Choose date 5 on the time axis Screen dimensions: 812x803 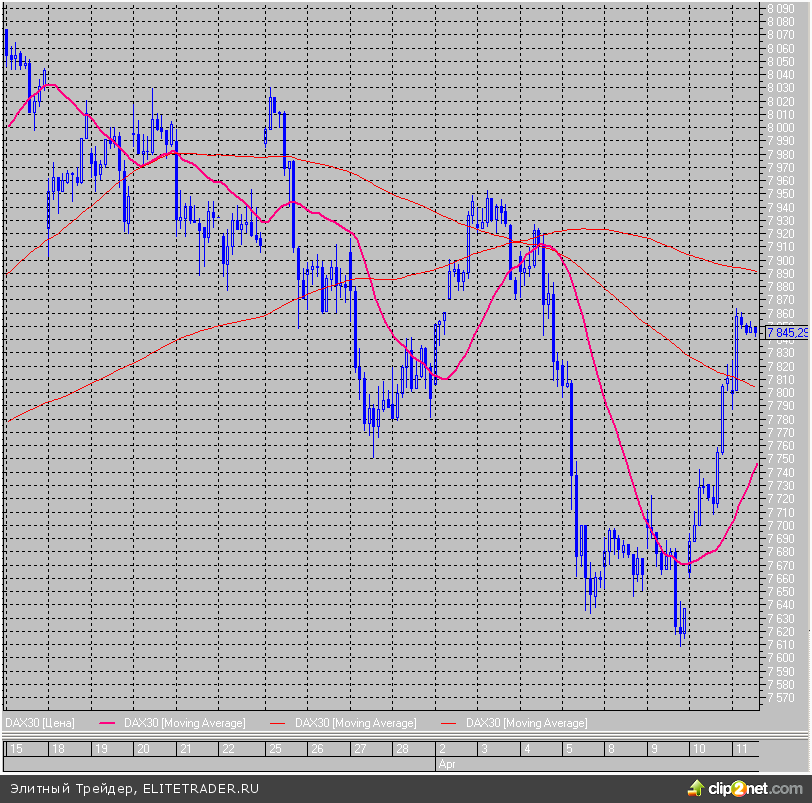569,748
